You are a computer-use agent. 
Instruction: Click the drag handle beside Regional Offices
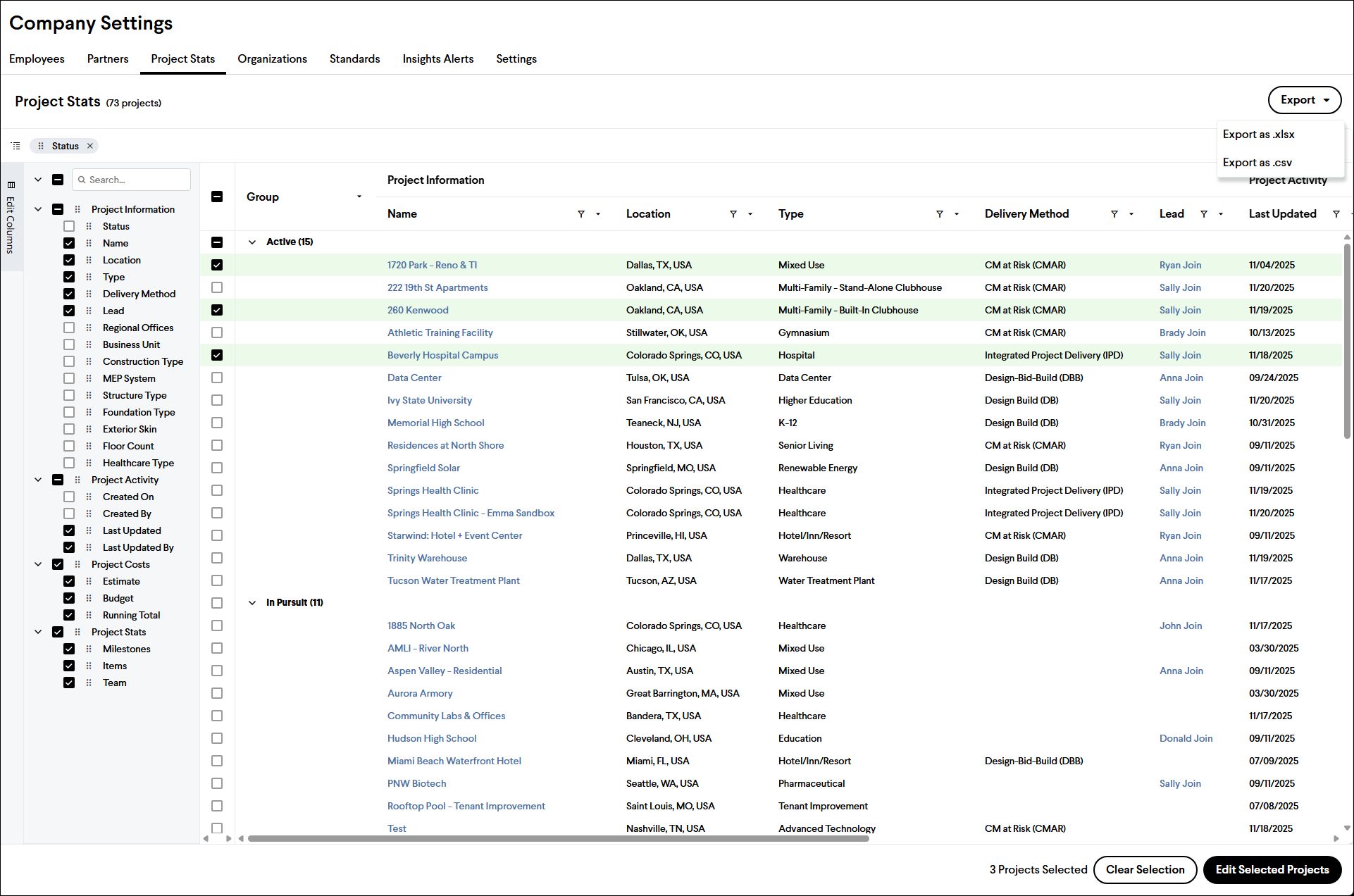[89, 328]
